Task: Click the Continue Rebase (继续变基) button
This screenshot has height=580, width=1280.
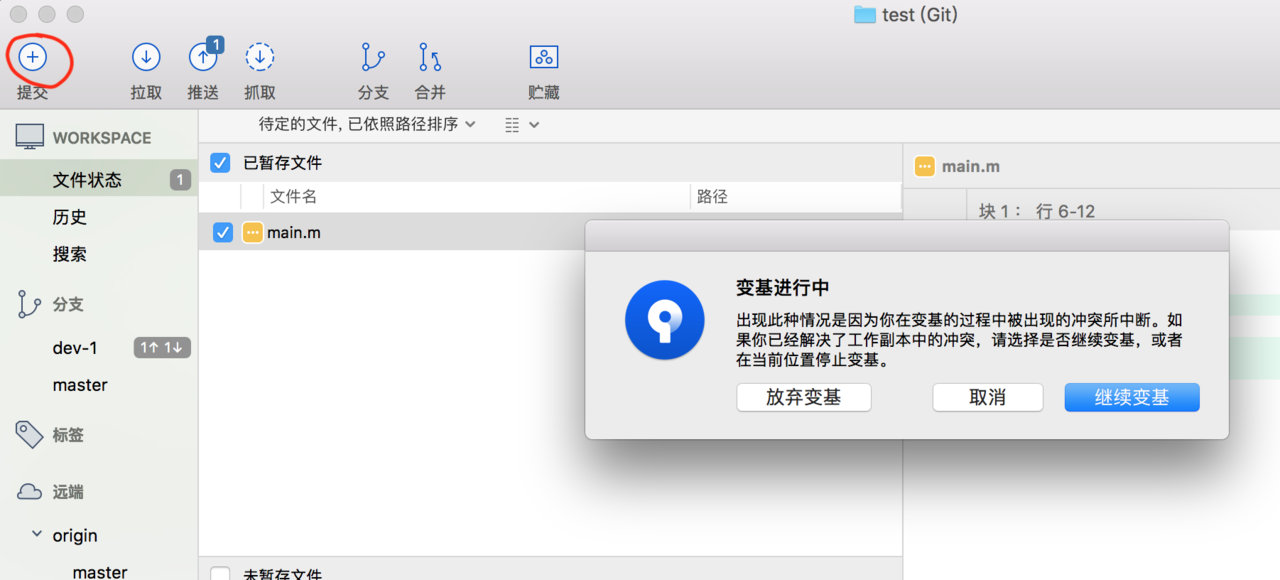Action: pos(1131,397)
